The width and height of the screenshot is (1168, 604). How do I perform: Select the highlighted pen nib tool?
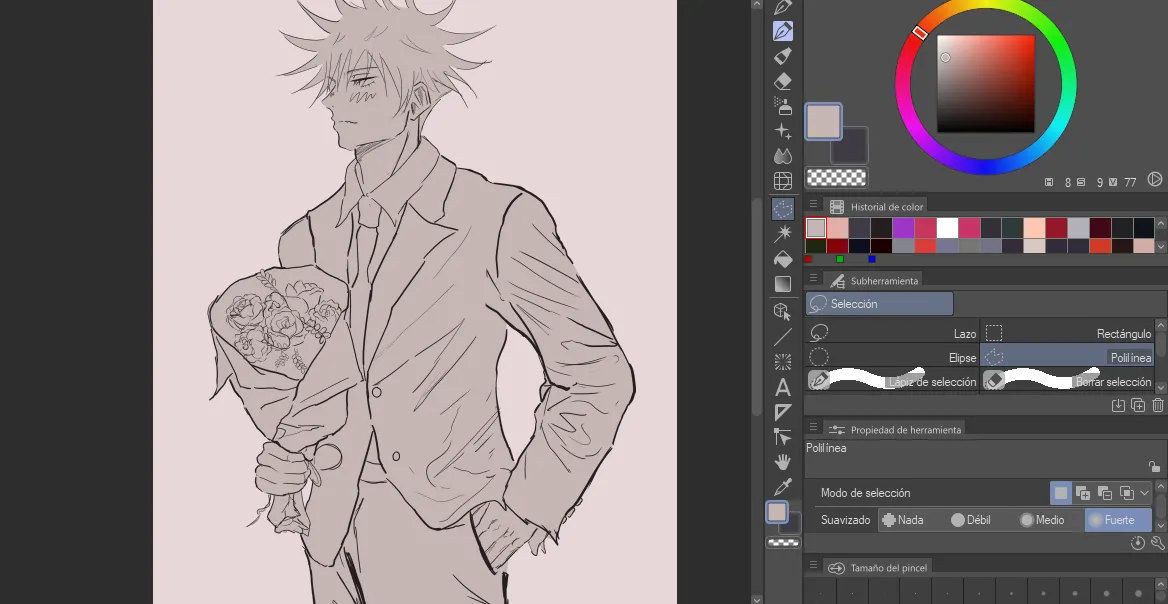(x=783, y=31)
